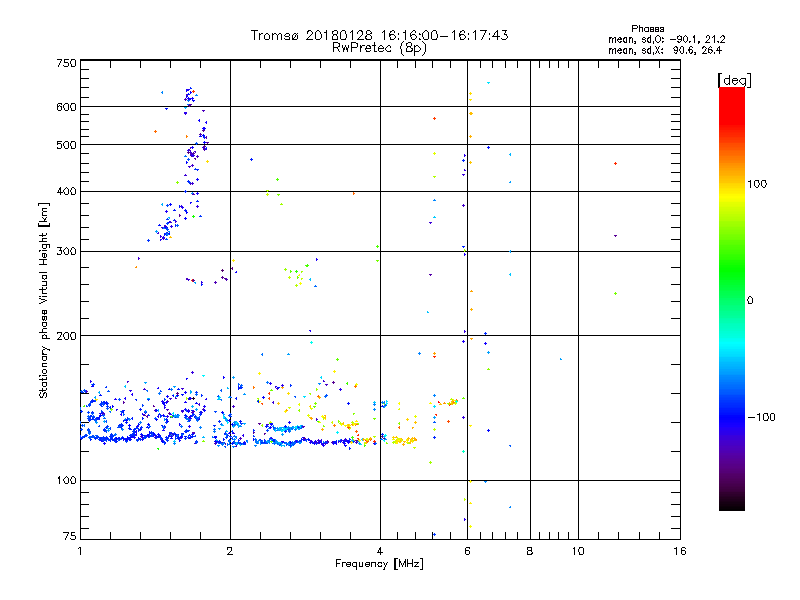The height and width of the screenshot is (600, 800).
Task: Click the '-100' colorbar tick label
Action: pyautogui.click(x=761, y=417)
